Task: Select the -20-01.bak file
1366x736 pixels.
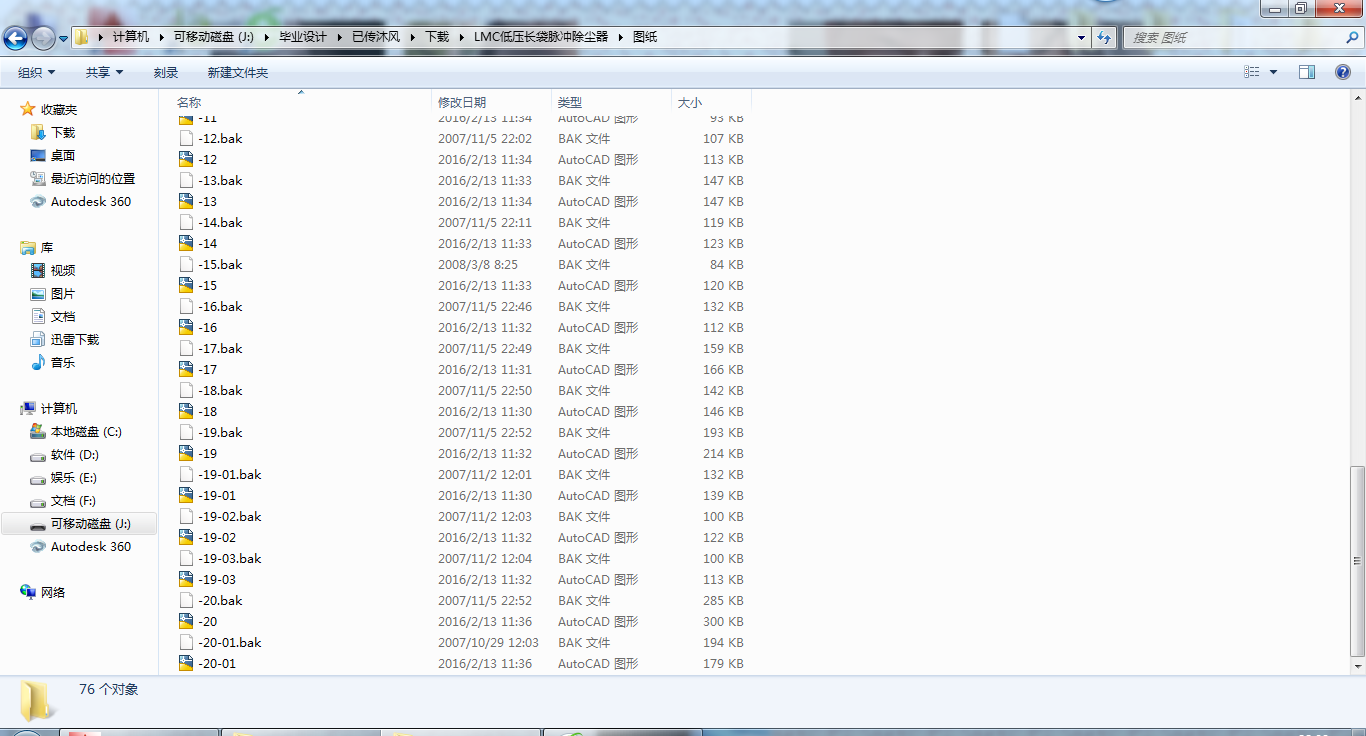Action: (230, 643)
